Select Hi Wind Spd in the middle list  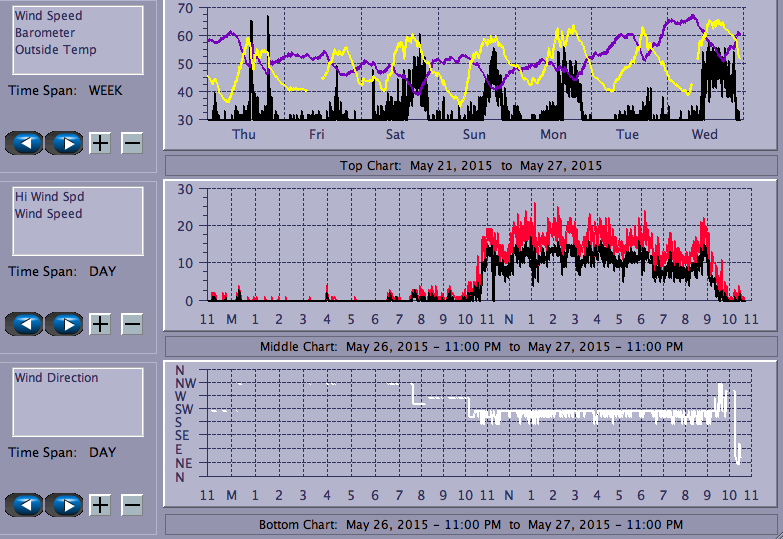tap(49, 197)
